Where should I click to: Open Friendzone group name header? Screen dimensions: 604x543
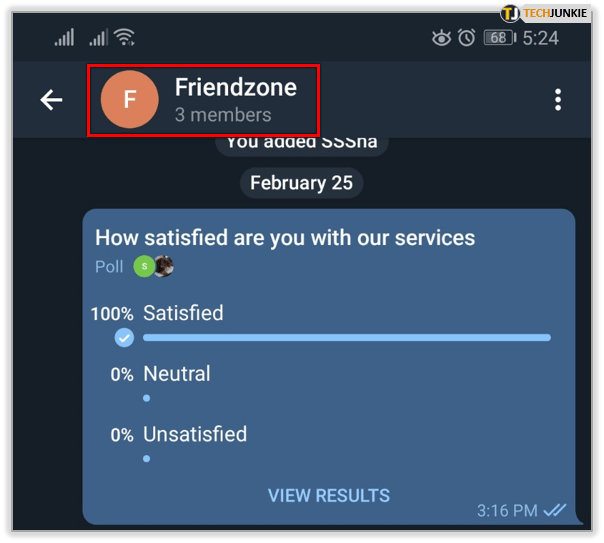(x=236, y=87)
